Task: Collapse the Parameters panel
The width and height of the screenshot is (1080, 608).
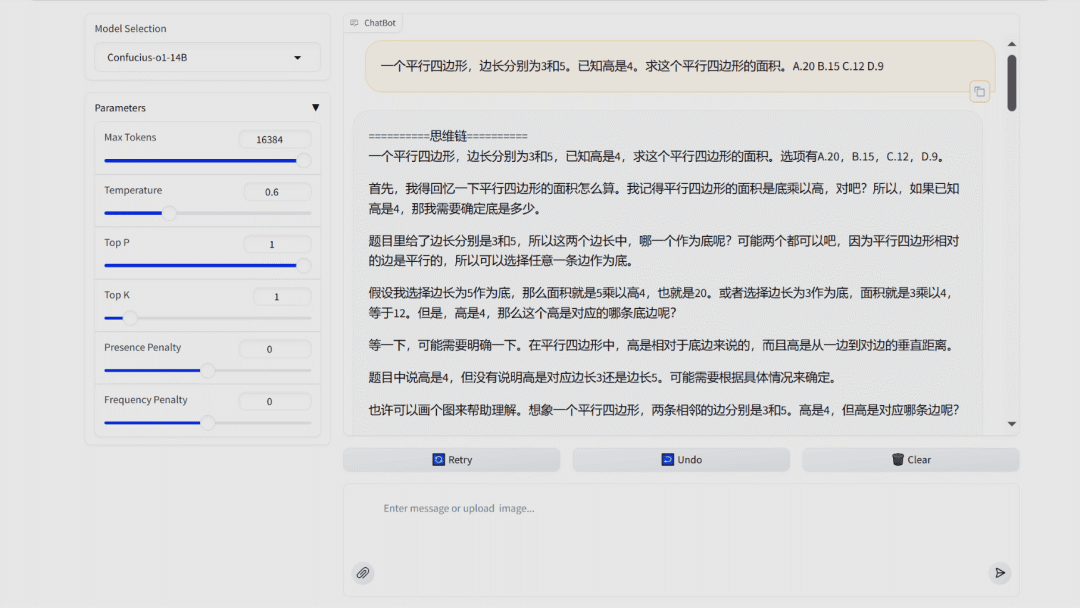Action: coord(315,107)
